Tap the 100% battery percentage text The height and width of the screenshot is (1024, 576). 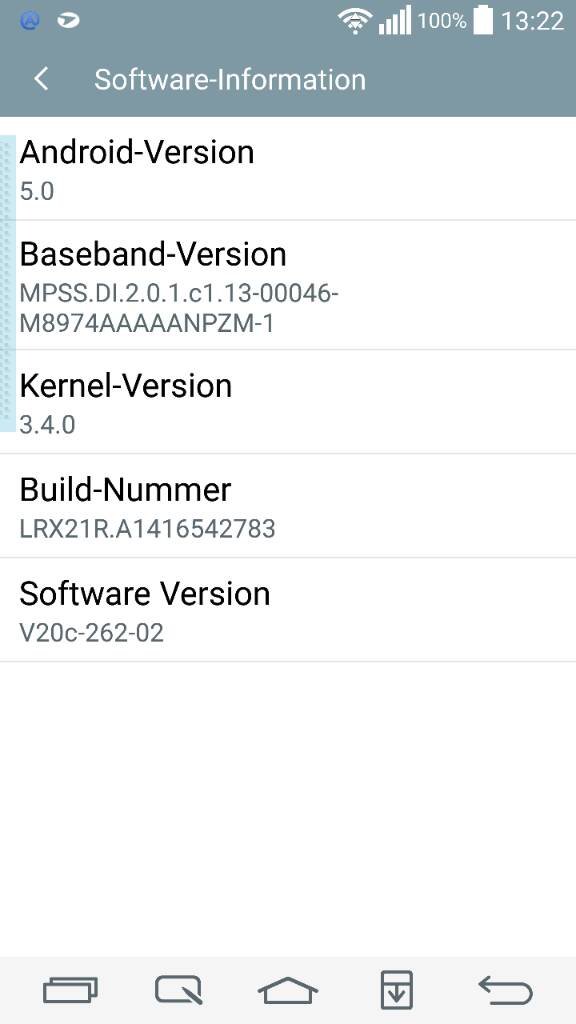click(442, 21)
